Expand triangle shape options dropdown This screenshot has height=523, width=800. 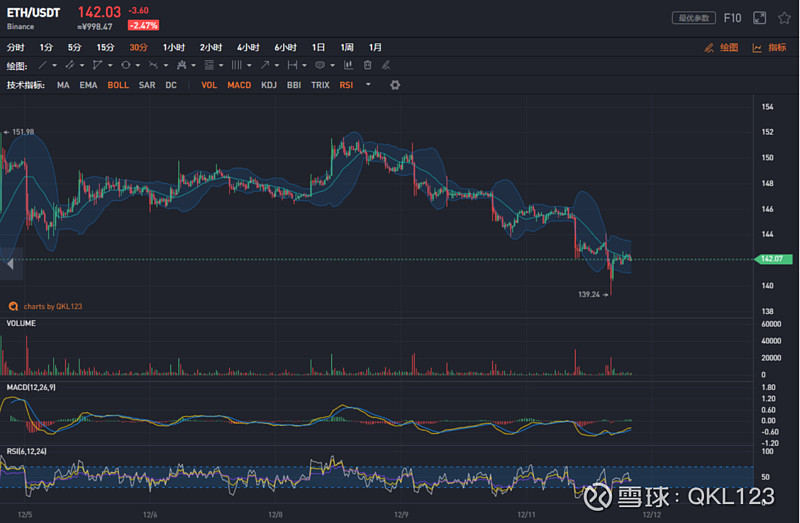click(x=110, y=65)
